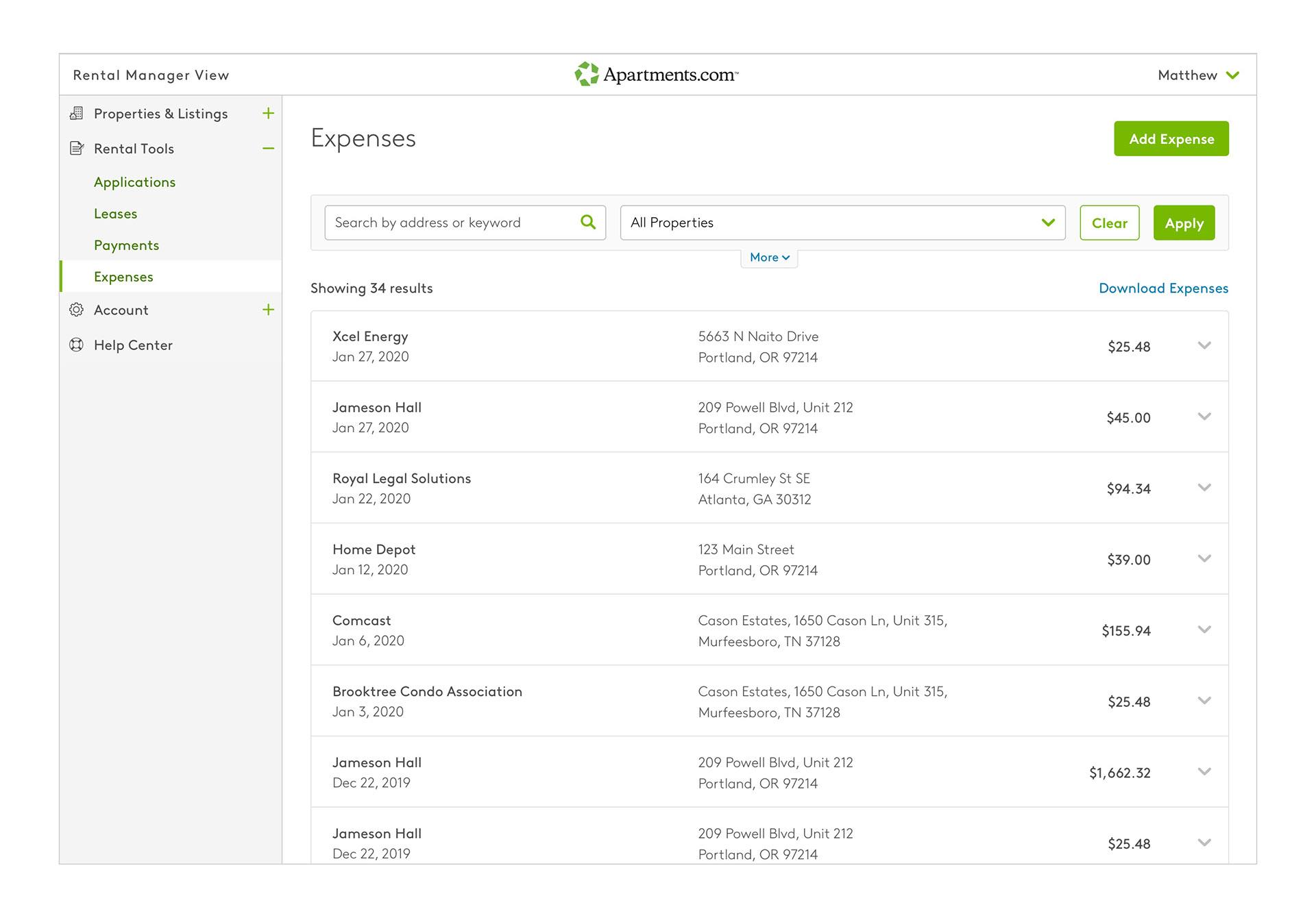This screenshot has height=918, width=1316.
Task: Click the Comcast vendor name
Action: pyautogui.click(x=361, y=620)
